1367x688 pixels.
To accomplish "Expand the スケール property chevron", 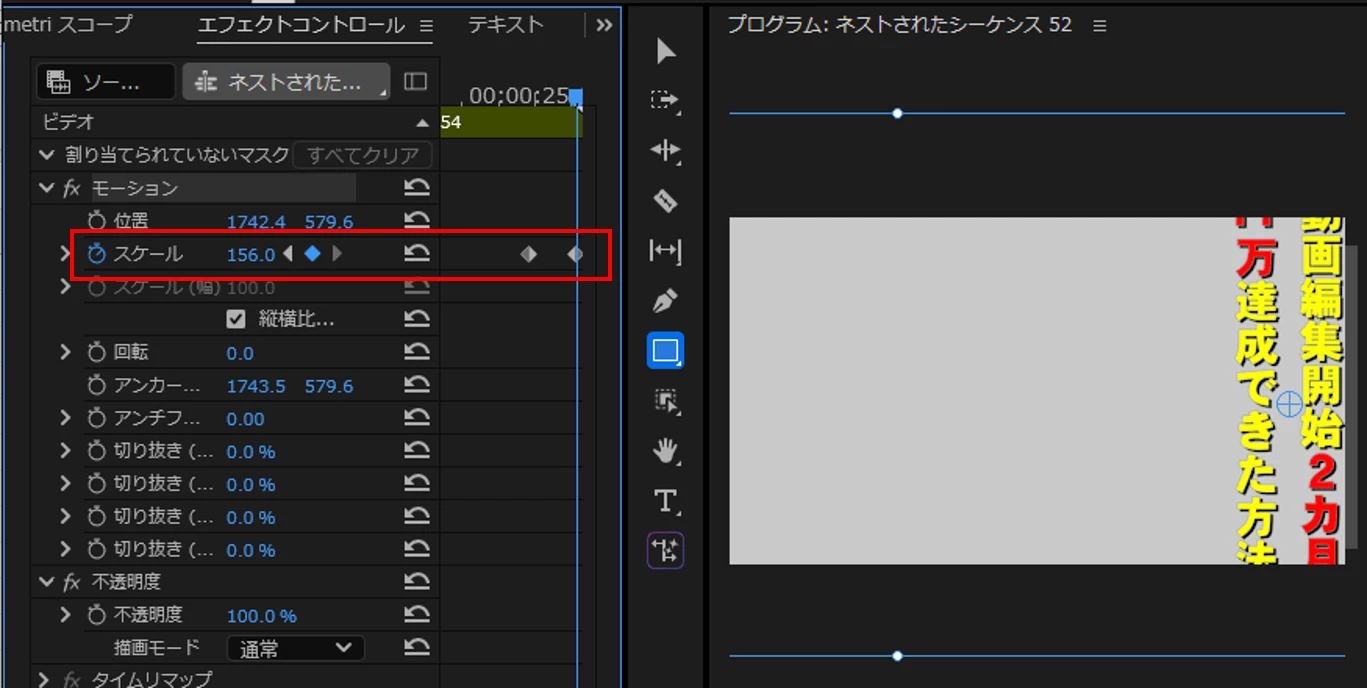I will pos(66,254).
